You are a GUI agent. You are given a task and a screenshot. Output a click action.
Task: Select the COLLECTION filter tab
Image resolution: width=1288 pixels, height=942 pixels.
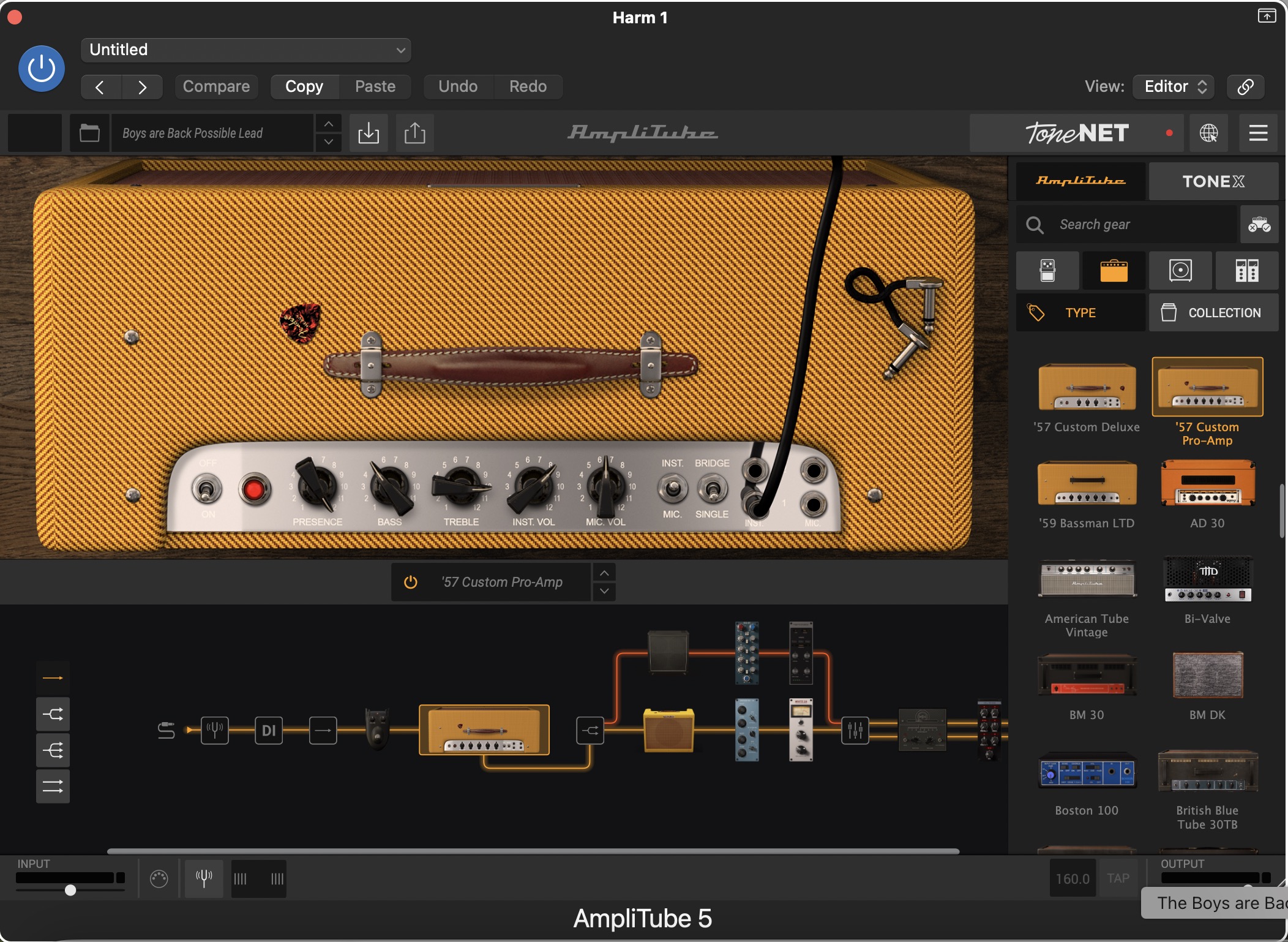[1213, 312]
